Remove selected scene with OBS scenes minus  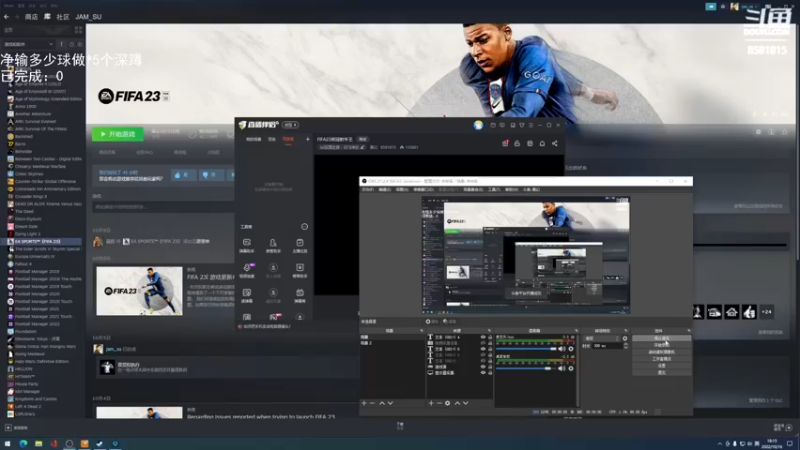[x=372, y=403]
